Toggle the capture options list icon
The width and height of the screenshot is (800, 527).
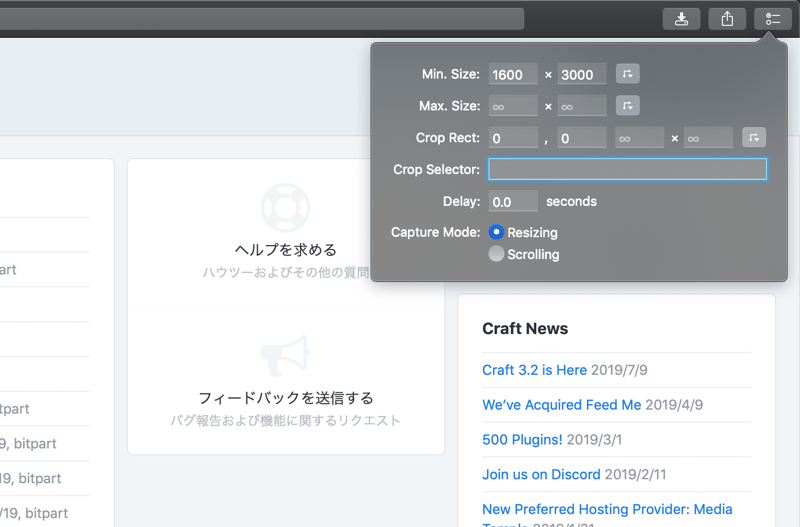[x=773, y=19]
